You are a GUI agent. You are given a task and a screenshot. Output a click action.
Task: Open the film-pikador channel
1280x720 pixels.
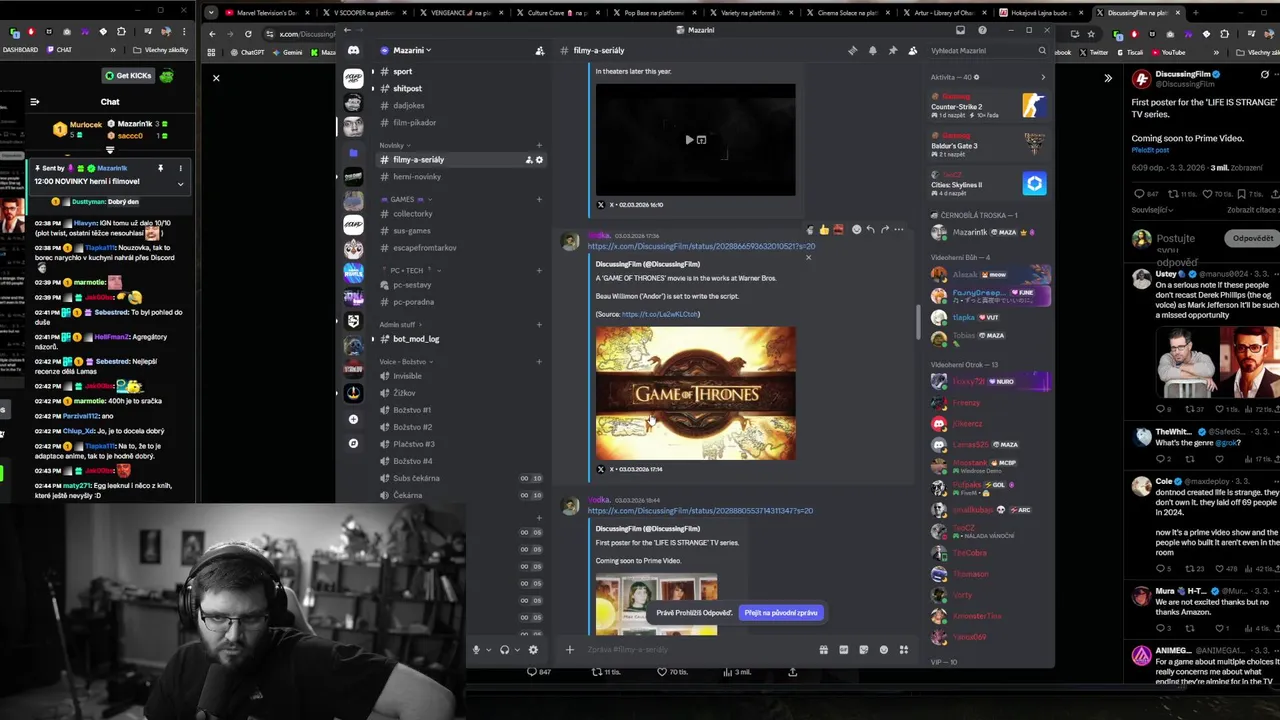(458, 122)
